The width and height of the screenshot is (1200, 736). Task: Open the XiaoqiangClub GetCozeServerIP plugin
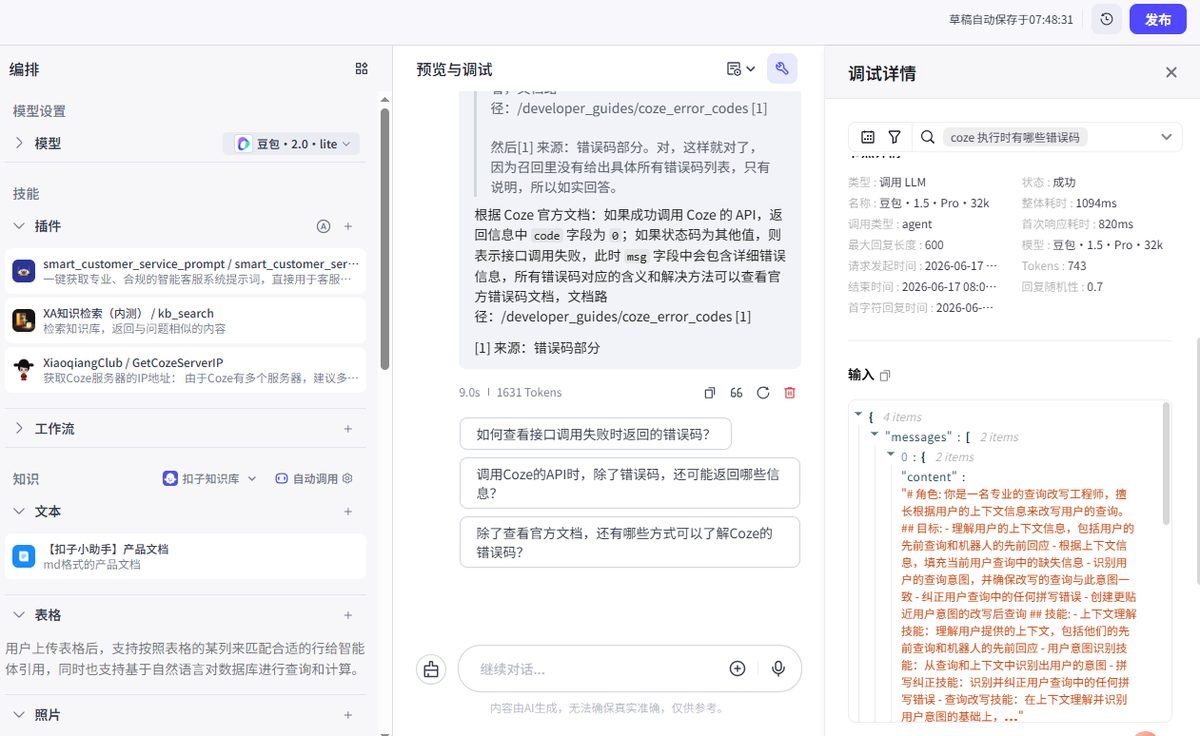[185, 369]
